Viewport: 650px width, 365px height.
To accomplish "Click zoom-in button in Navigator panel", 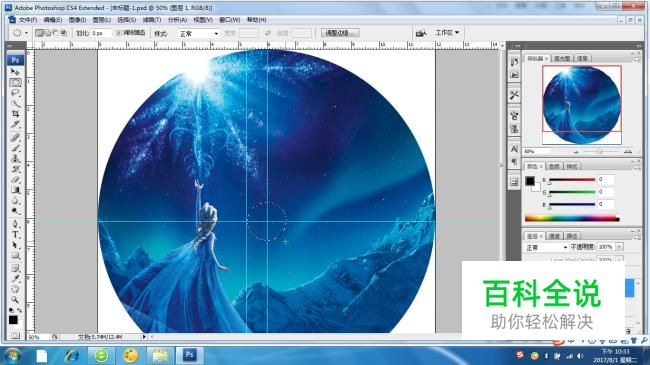I will (x=628, y=151).
